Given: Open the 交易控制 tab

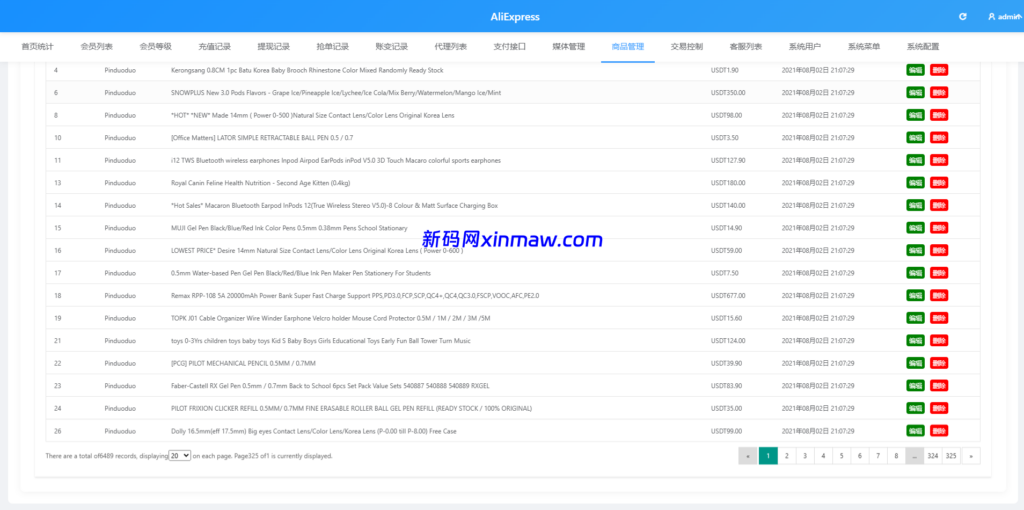Looking at the screenshot, I should pyautogui.click(x=687, y=47).
